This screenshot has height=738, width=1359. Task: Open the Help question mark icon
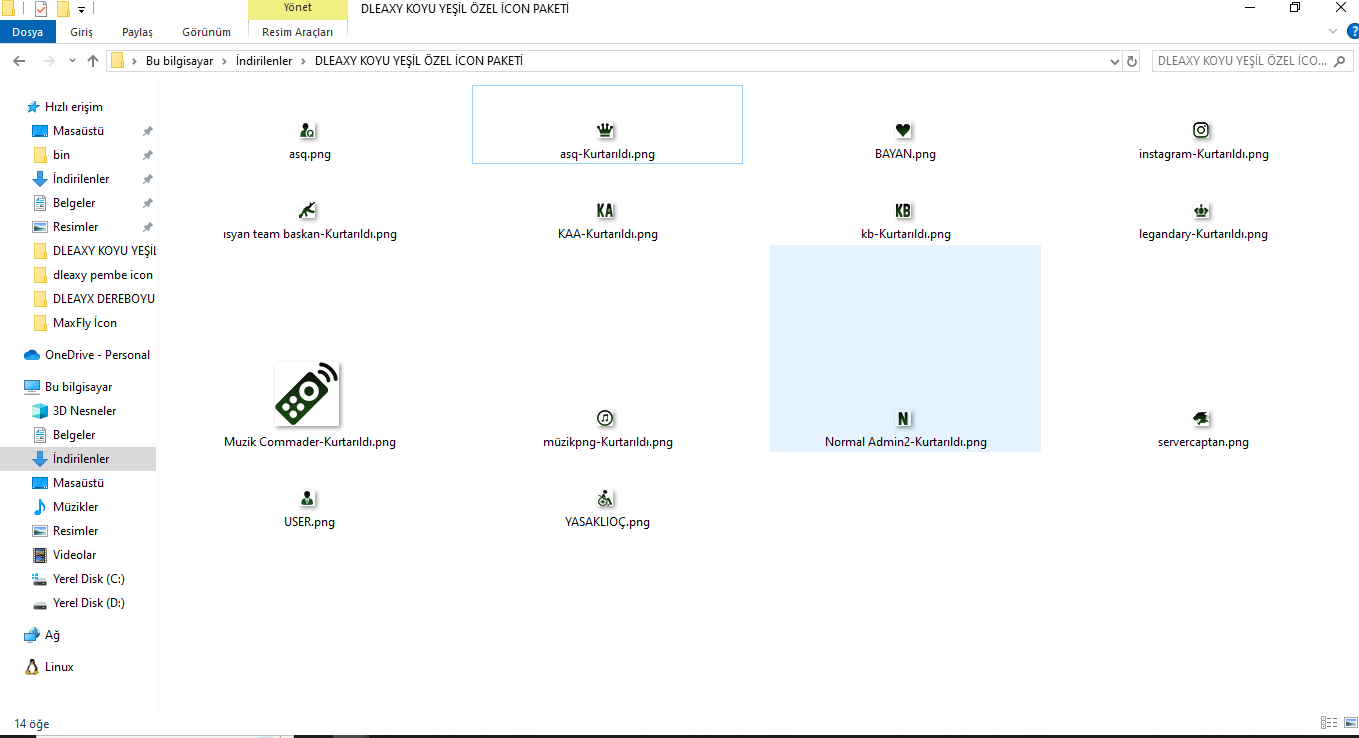(1353, 31)
